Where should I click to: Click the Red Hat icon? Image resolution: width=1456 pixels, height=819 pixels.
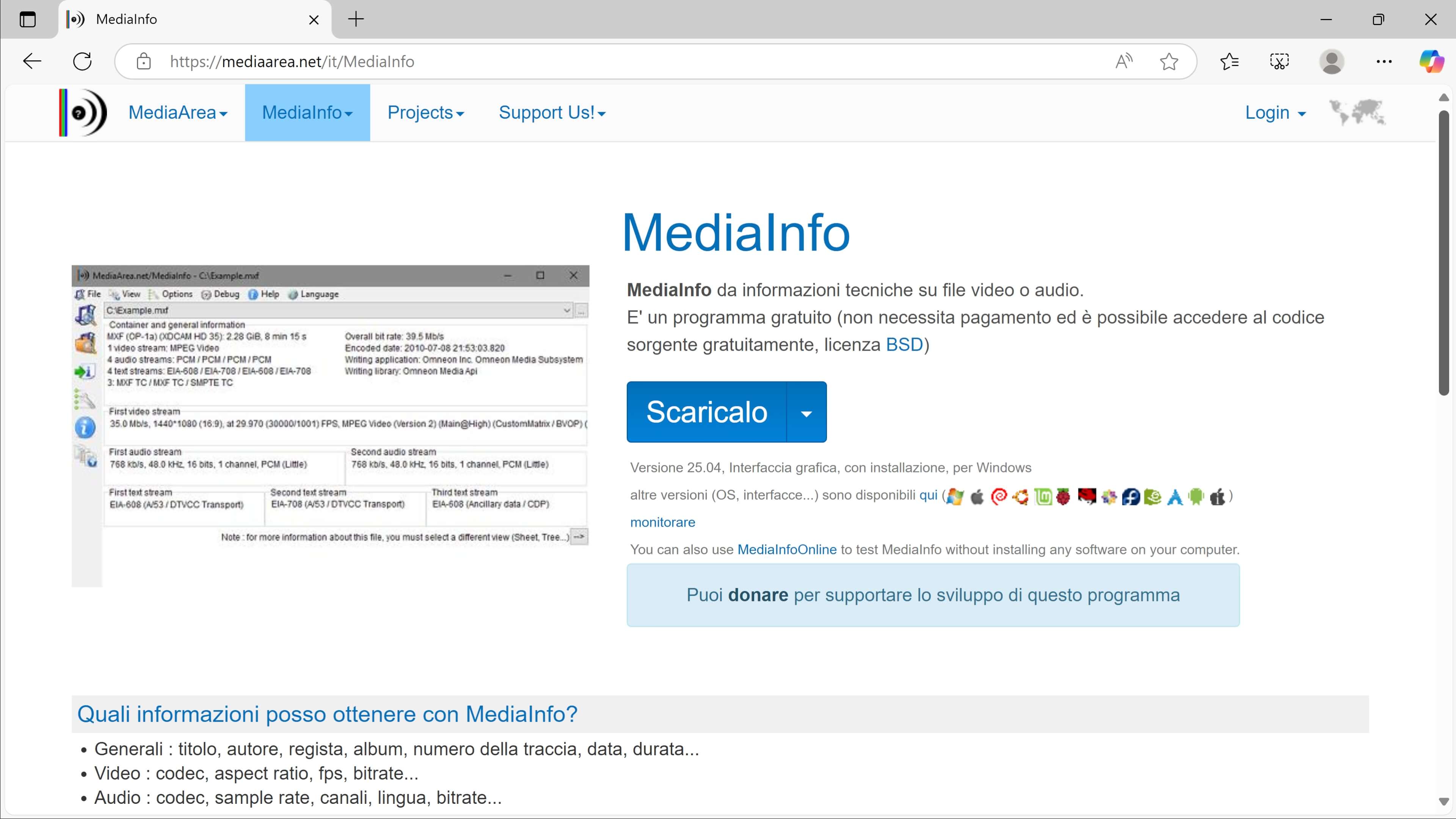coord(1086,496)
